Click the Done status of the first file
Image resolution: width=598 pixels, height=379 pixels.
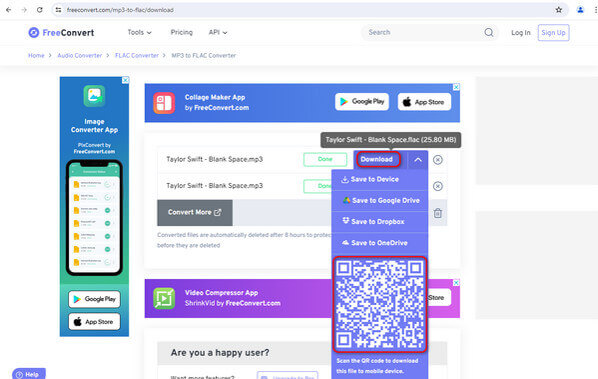pyautogui.click(x=325, y=159)
